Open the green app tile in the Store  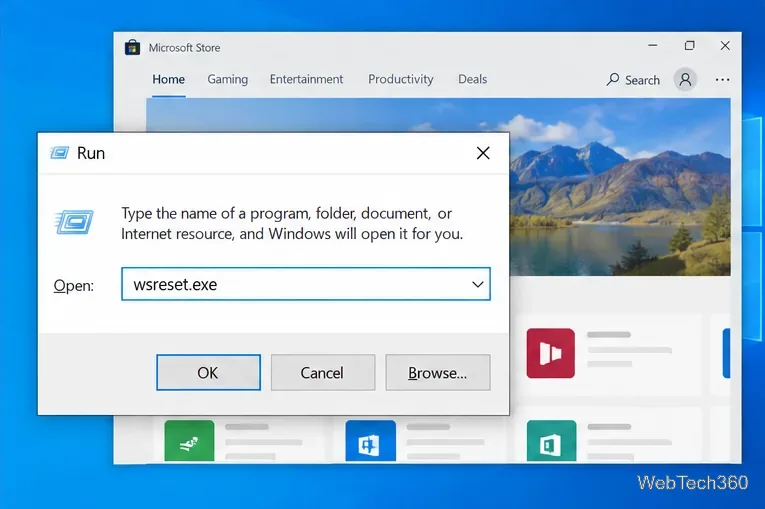tap(189, 441)
